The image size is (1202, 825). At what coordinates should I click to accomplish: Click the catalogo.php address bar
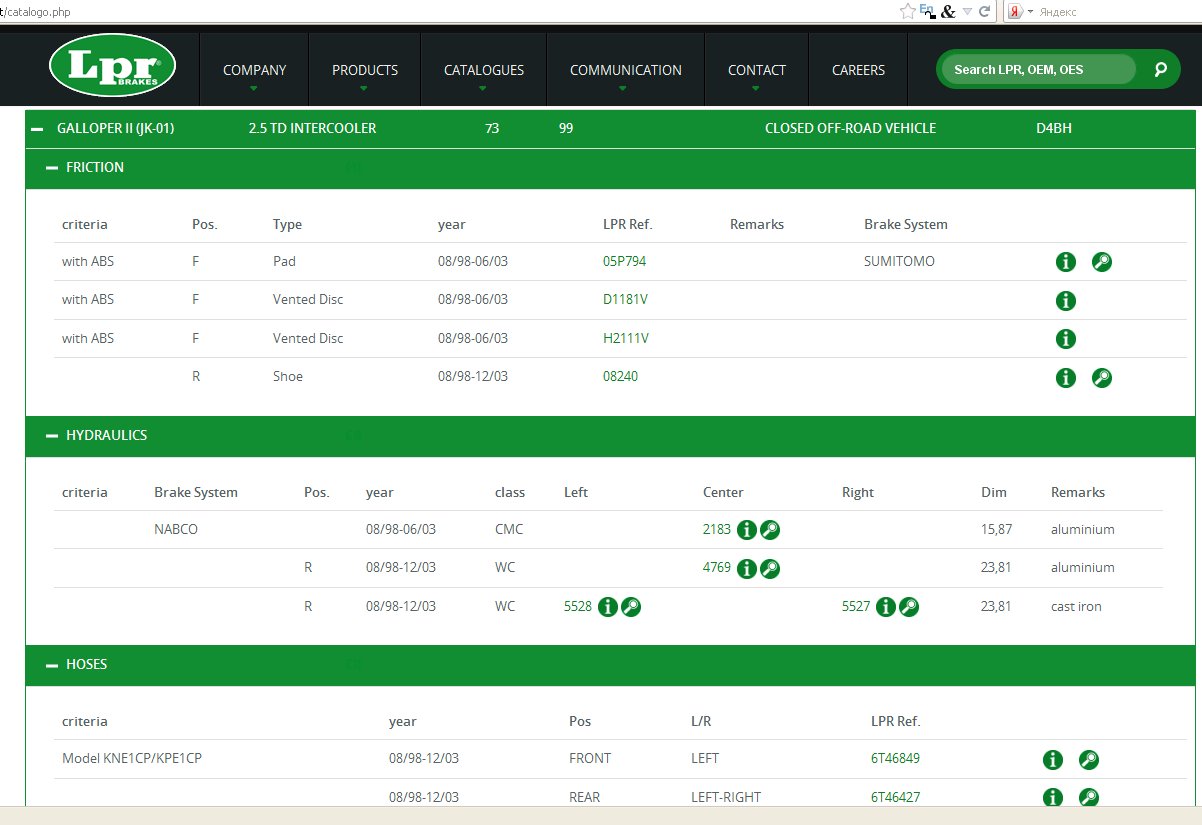tap(450, 11)
